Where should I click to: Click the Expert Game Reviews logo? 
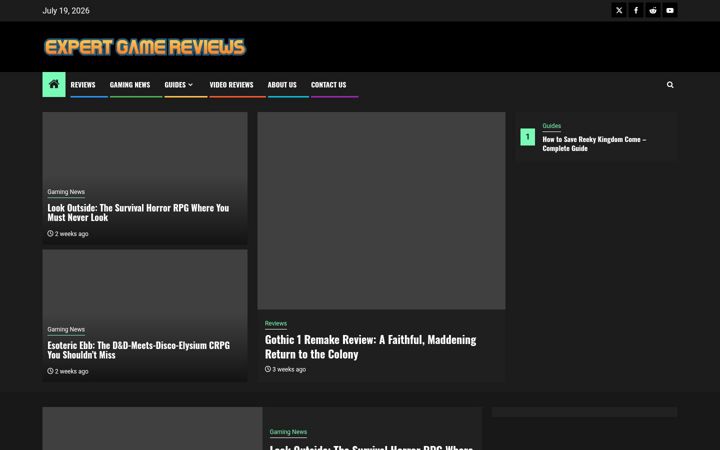point(145,47)
